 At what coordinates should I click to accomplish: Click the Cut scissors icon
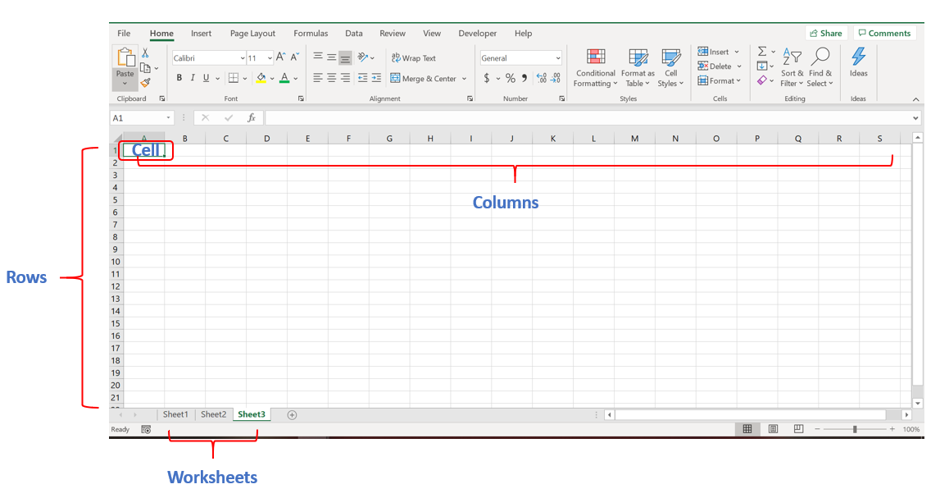coord(145,53)
